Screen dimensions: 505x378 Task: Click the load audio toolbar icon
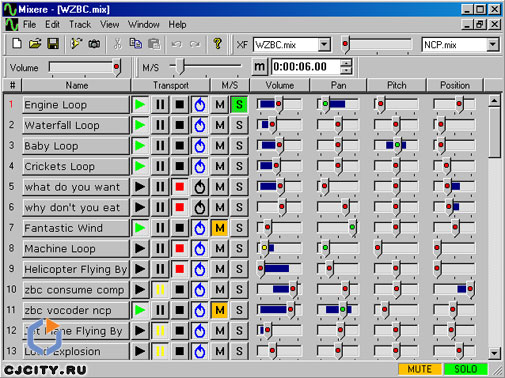[76, 44]
